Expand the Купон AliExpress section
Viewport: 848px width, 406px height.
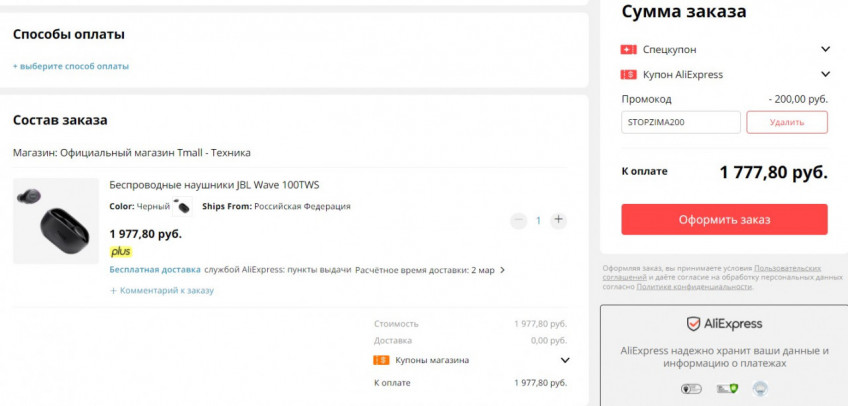coord(825,75)
